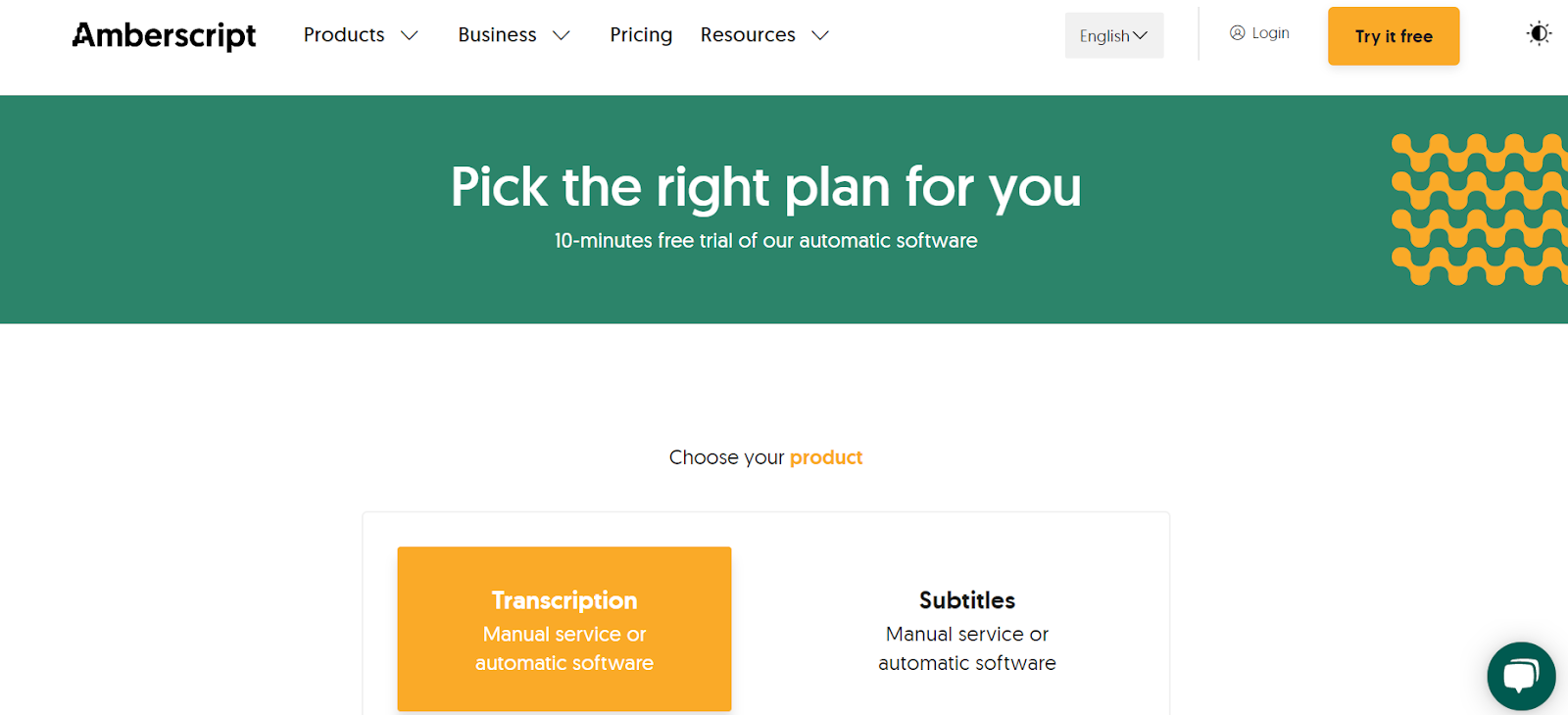The height and width of the screenshot is (715, 1568).
Task: Open the Pricing page
Action: tap(641, 35)
